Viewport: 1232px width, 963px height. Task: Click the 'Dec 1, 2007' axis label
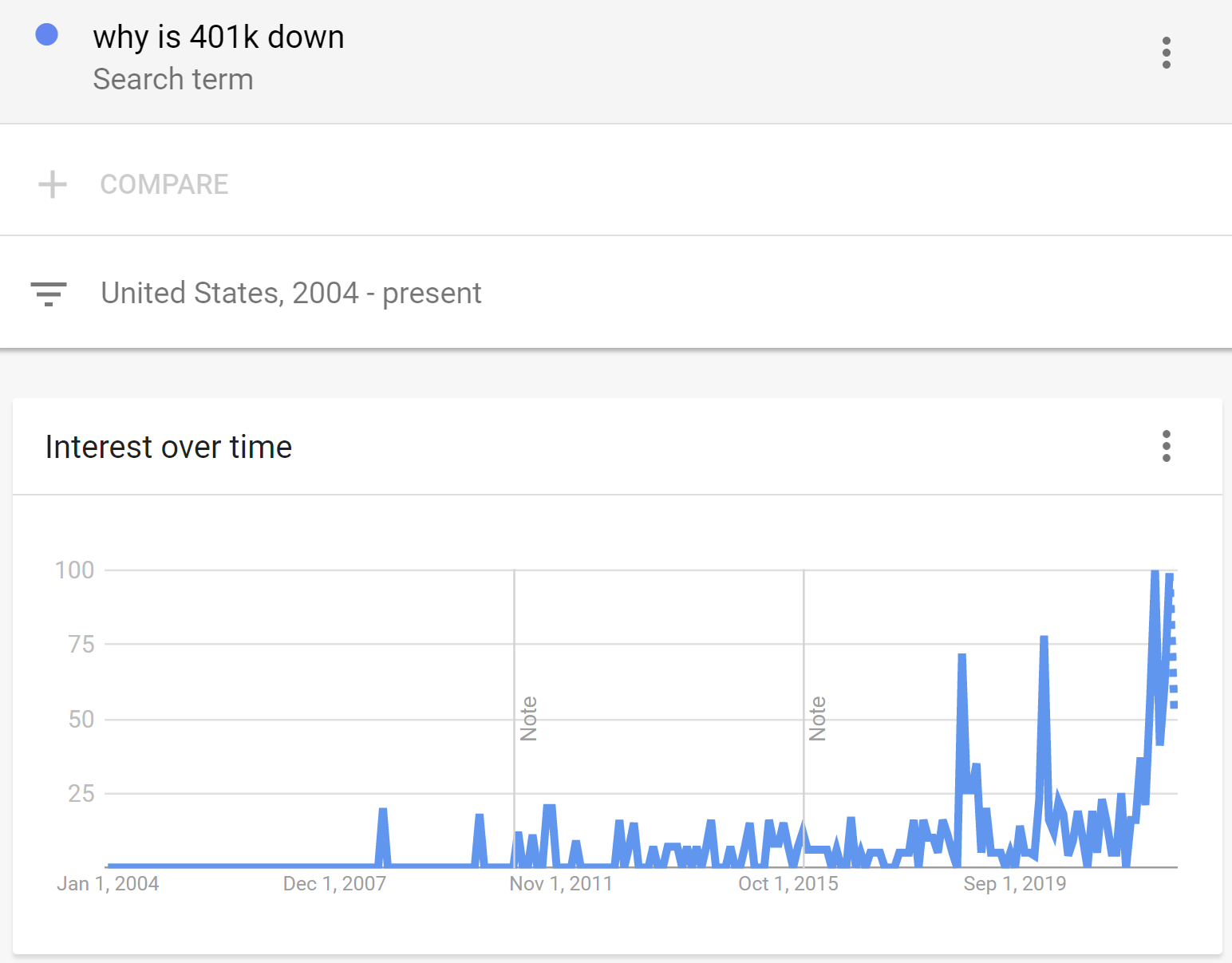coord(334,884)
